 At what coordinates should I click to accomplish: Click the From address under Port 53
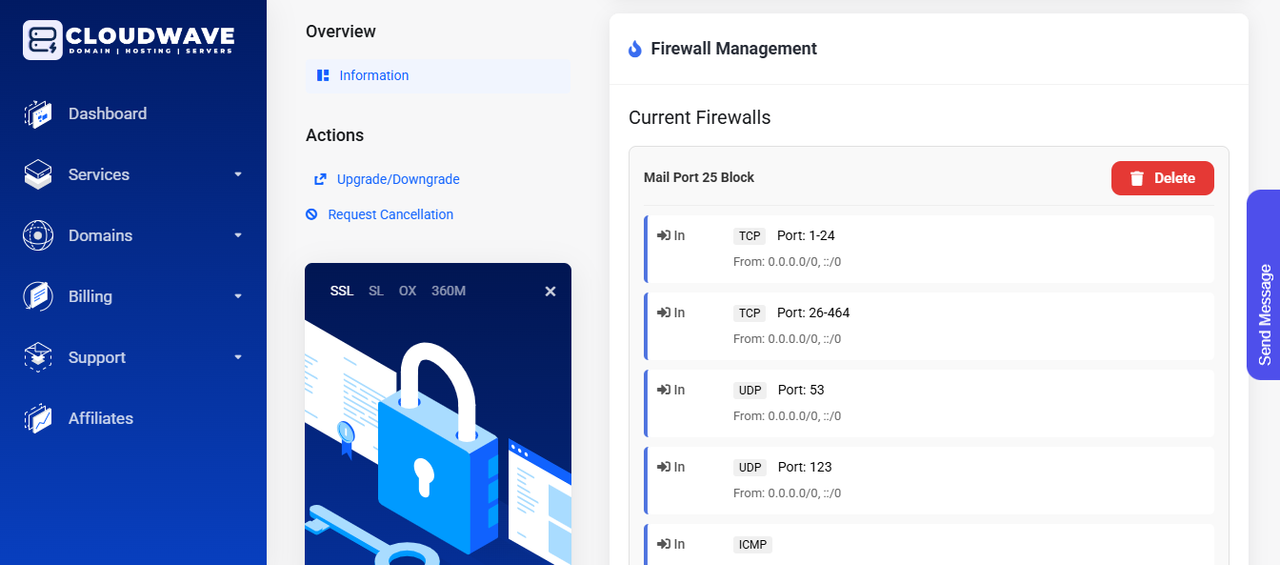(787, 416)
